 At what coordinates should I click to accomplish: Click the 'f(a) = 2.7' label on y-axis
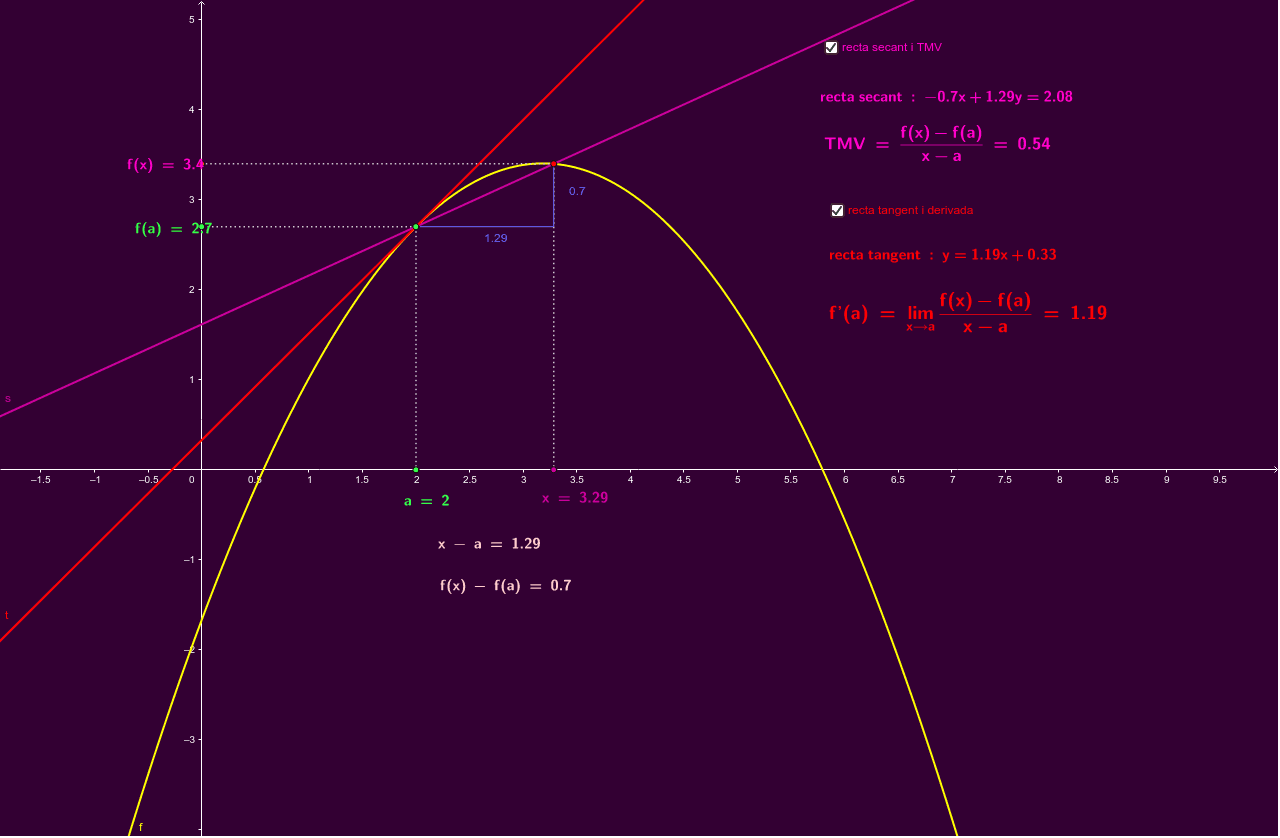click(172, 228)
